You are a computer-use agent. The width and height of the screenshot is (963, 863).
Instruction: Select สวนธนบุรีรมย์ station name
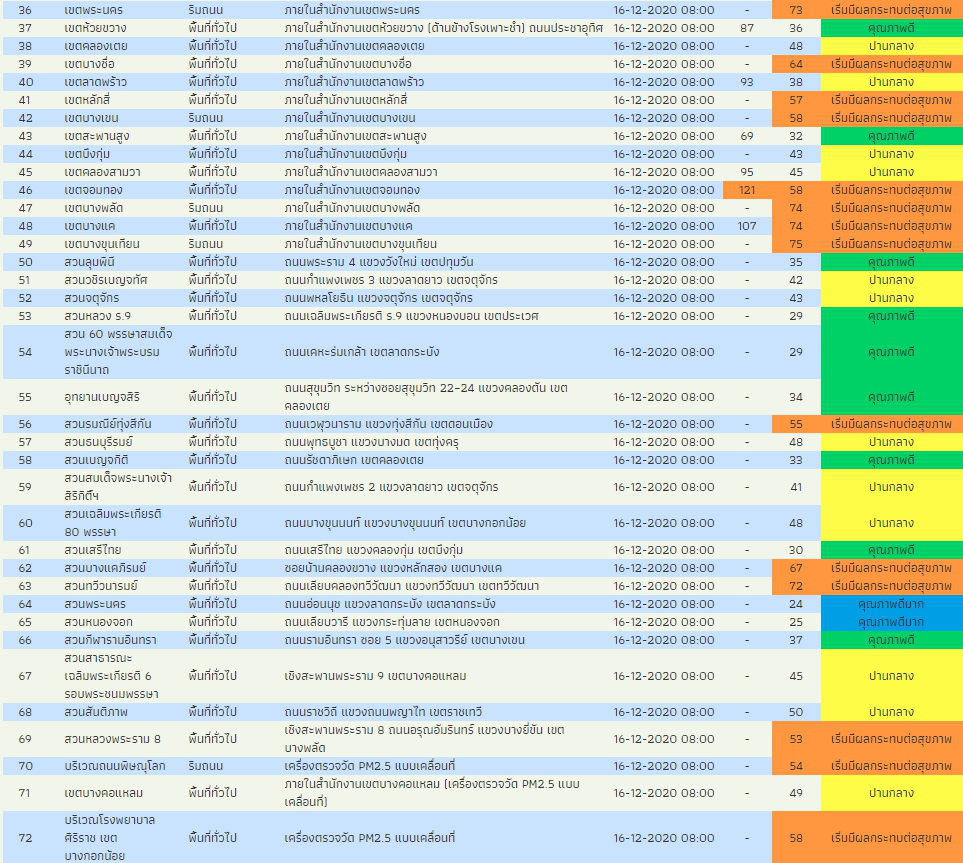pyautogui.click(x=98, y=442)
